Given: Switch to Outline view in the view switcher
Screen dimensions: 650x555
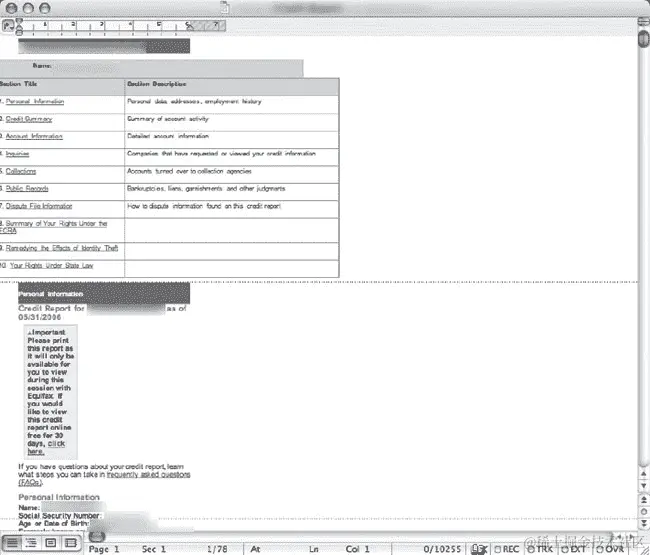Looking at the screenshot, I should (31, 543).
